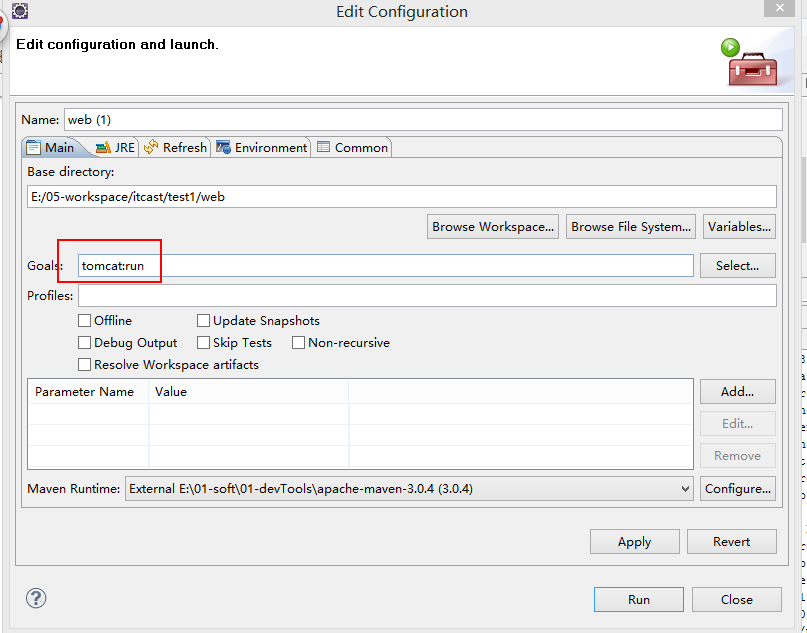
Task: Click into the Profiles text field
Action: click(x=427, y=296)
